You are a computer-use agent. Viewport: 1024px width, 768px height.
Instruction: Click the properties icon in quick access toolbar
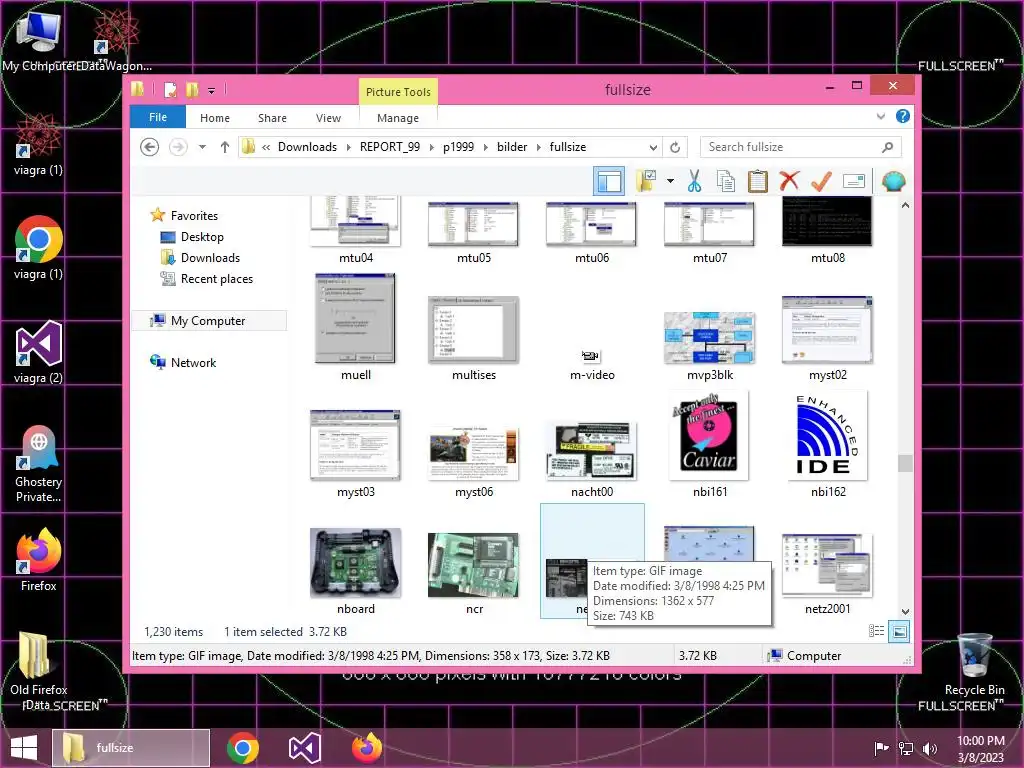[170, 89]
